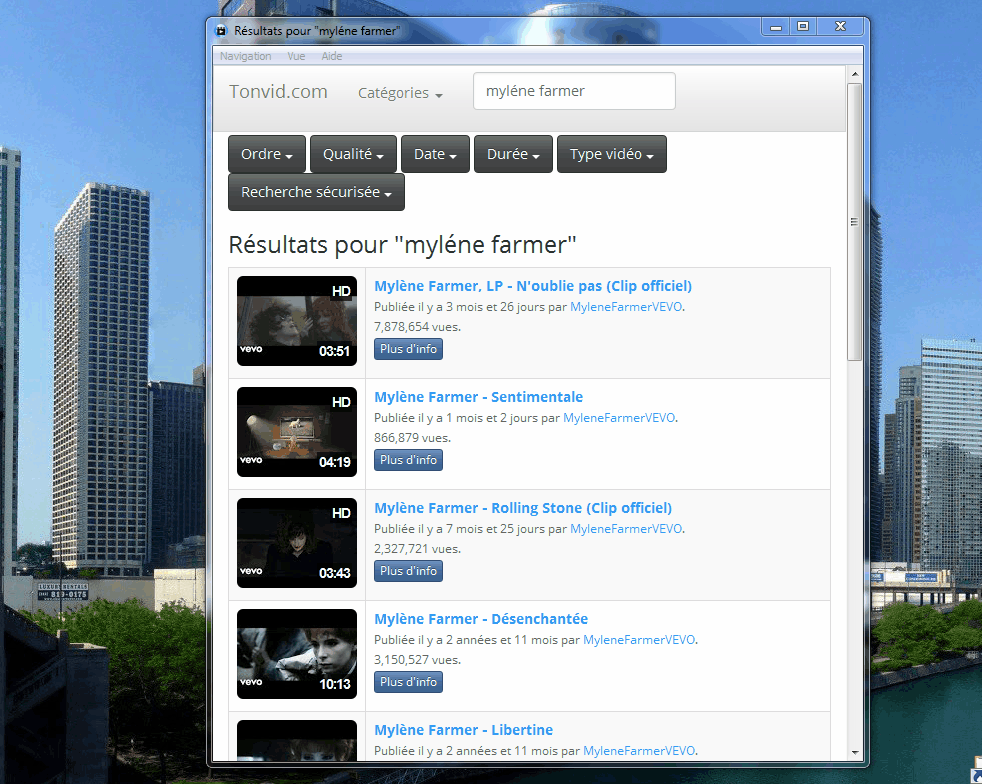
Task: Open N'oublie pas video thumbnail
Action: click(297, 321)
